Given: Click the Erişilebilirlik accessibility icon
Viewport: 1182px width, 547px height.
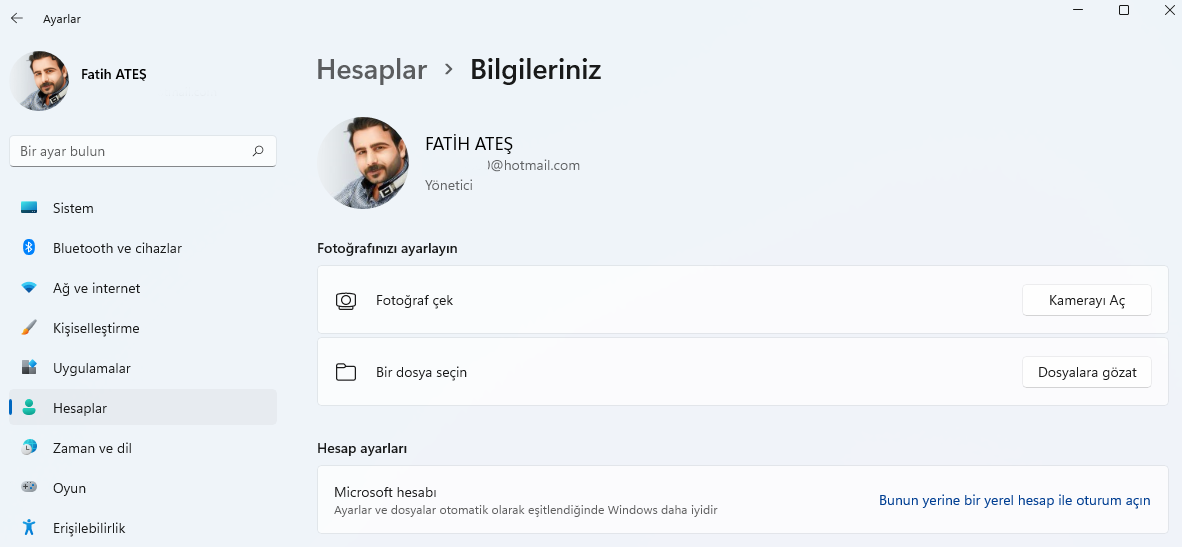Looking at the screenshot, I should click(x=29, y=527).
